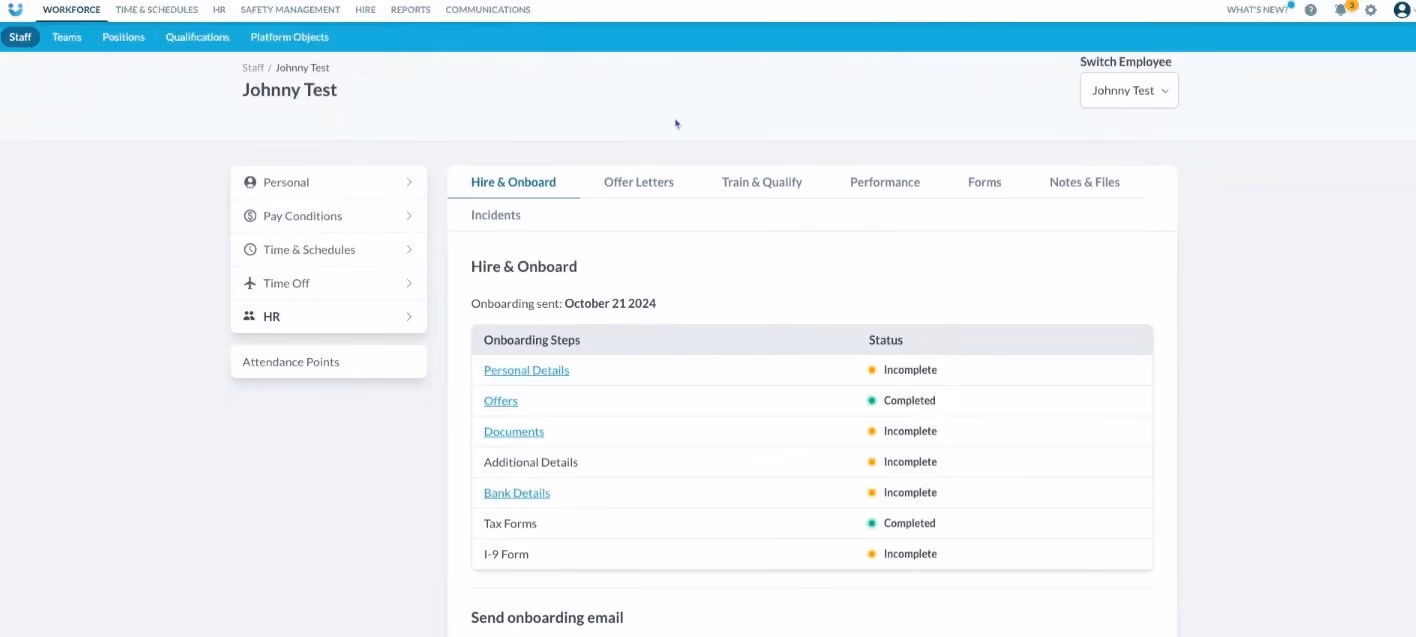Expand the Time Off chevron
The width and height of the screenshot is (1416, 637).
pyautogui.click(x=409, y=283)
